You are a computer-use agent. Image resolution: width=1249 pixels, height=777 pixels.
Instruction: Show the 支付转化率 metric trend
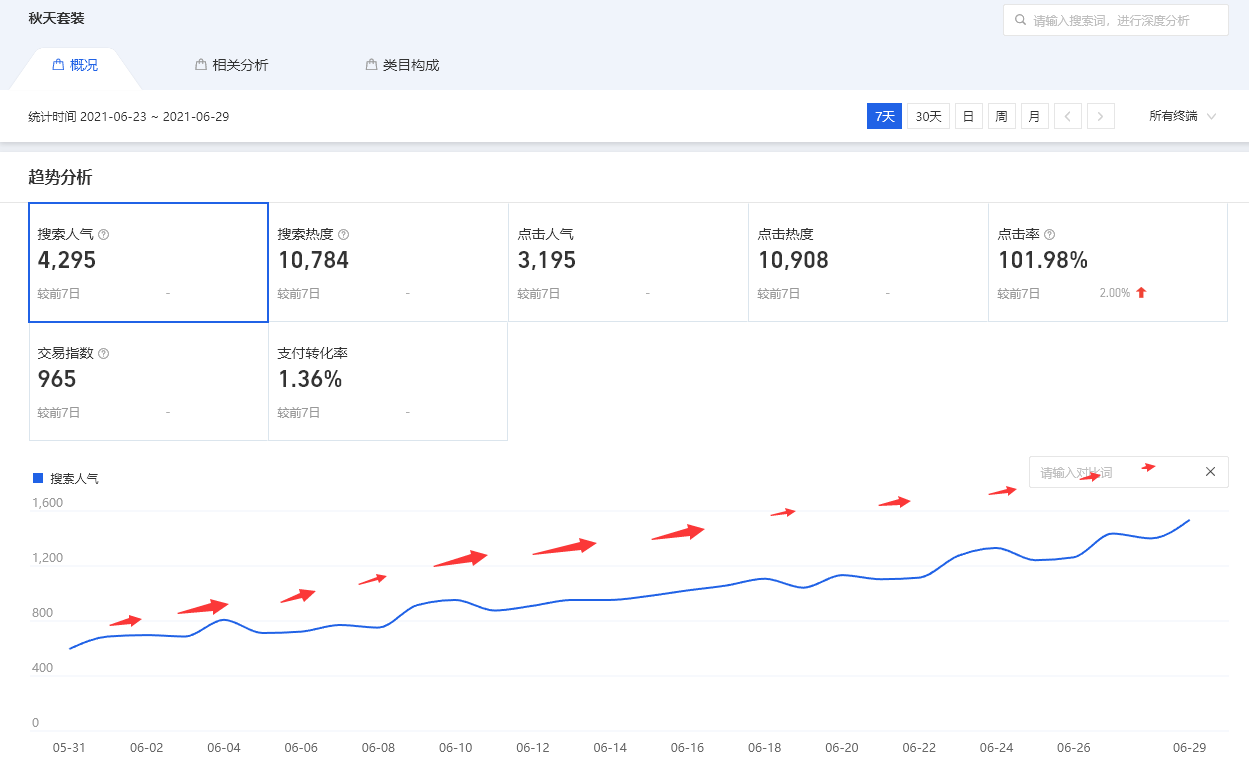388,381
